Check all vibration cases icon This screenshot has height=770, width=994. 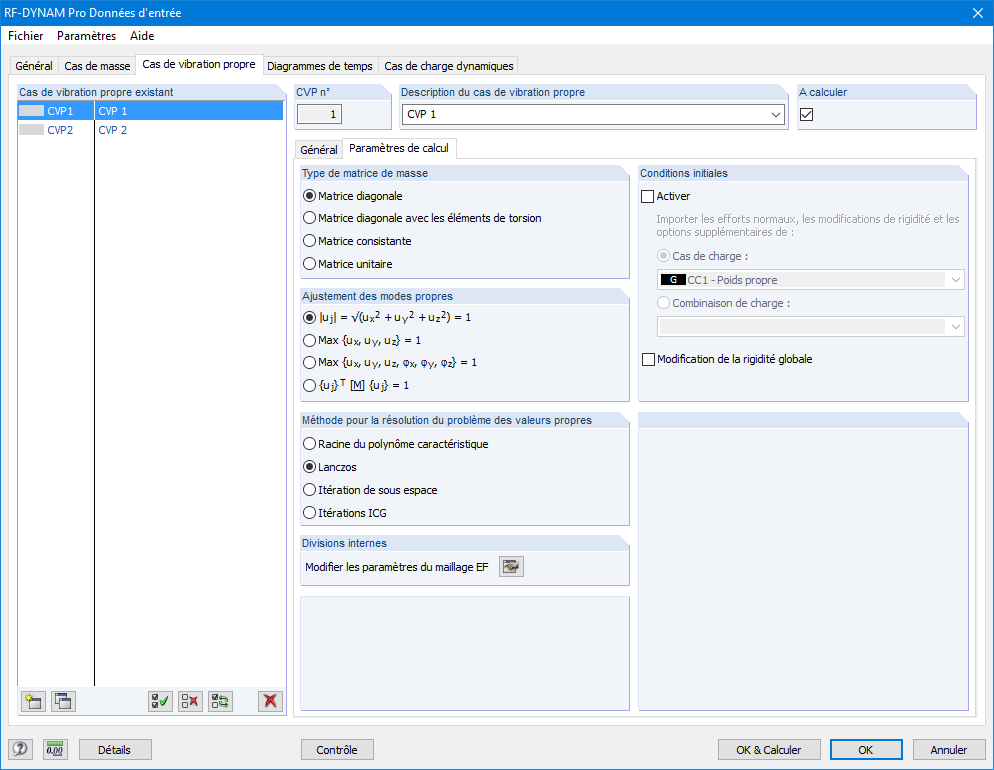click(160, 701)
